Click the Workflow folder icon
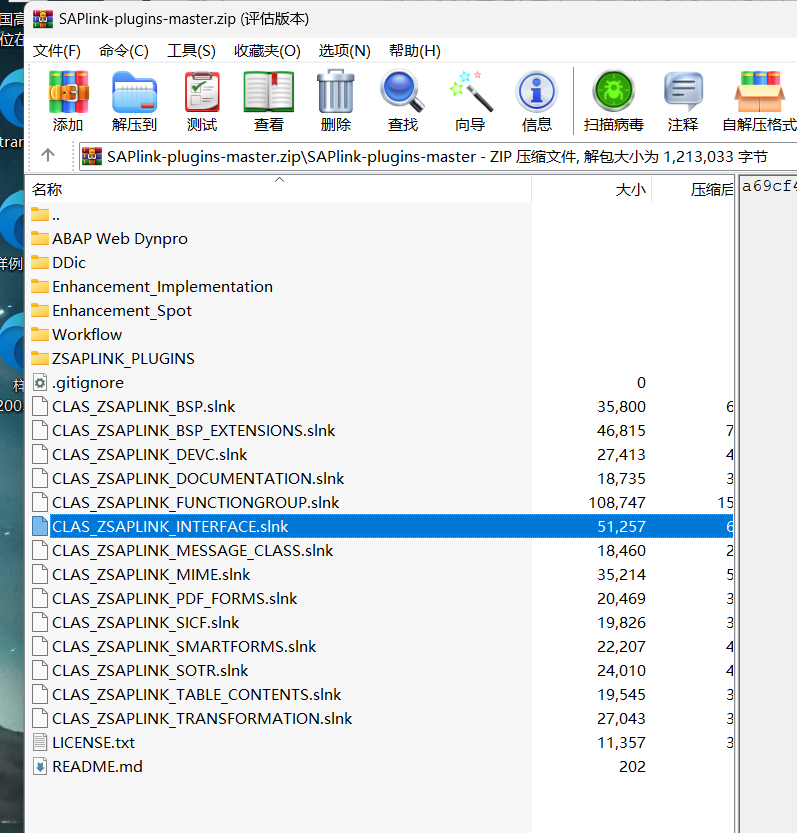This screenshot has width=797, height=833. (40, 334)
